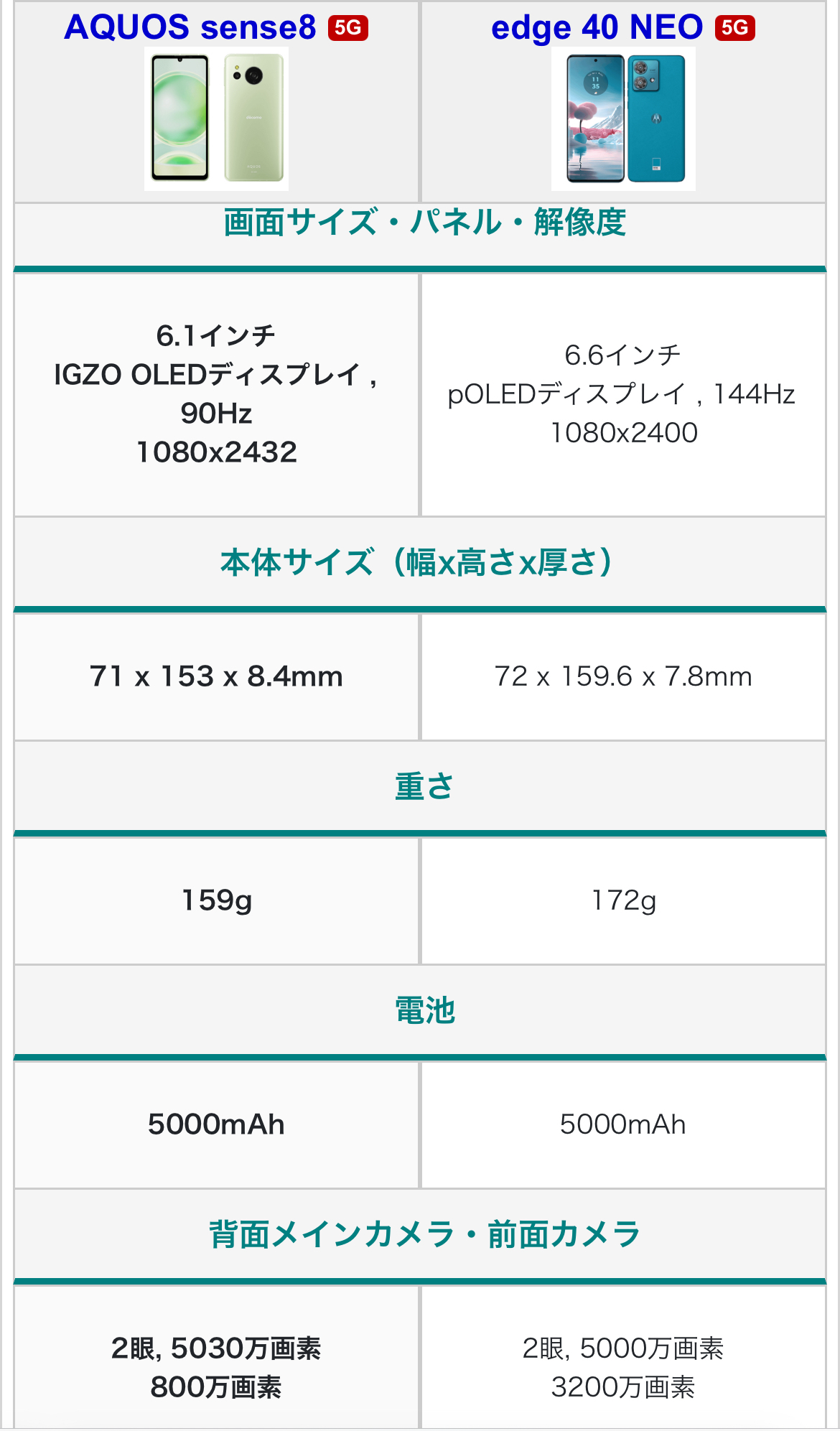The image size is (840, 1431).
Task: Click the 背面メインカメラ・前面カメラ section heading
Action: [x=424, y=1234]
